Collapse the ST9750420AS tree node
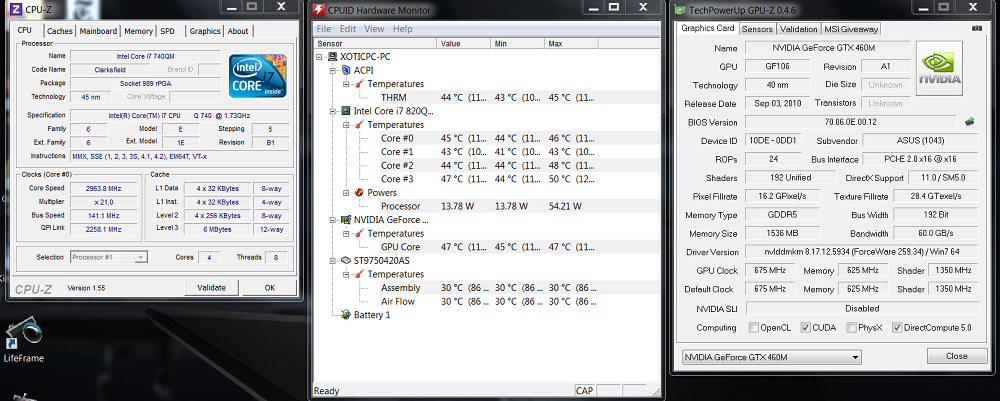Screen dimensions: 1000x401 [x=333, y=261]
